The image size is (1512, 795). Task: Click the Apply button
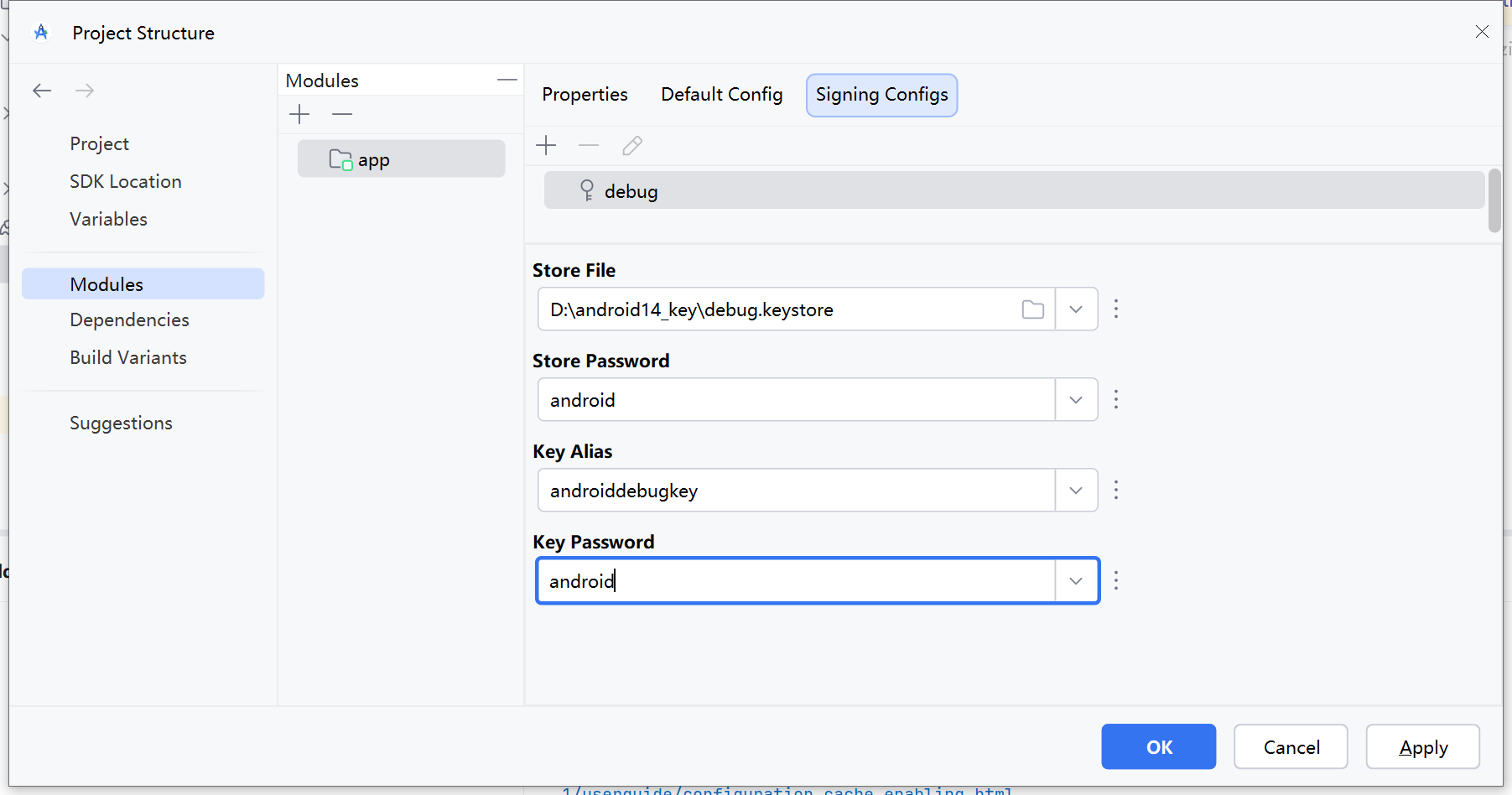pyautogui.click(x=1422, y=746)
